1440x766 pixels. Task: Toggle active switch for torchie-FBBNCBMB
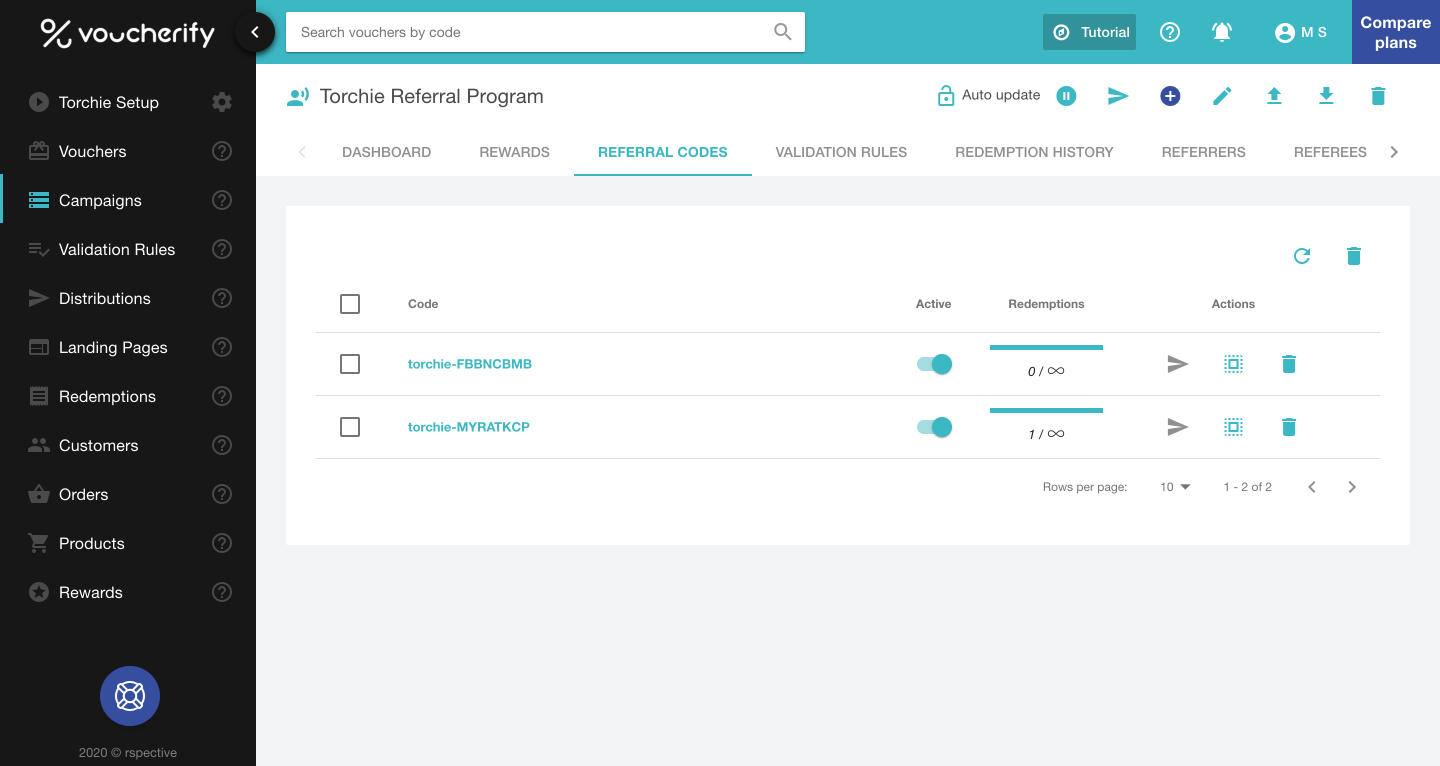(x=934, y=364)
